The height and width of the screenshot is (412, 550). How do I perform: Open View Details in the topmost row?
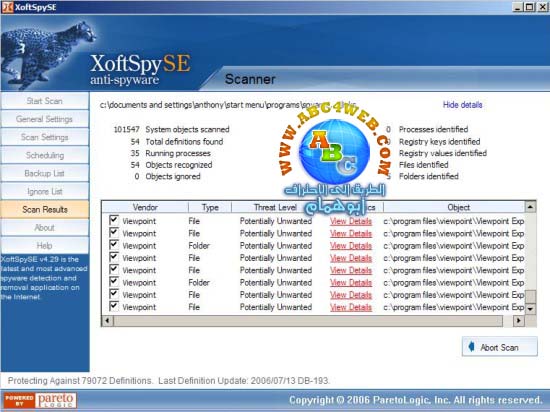pos(351,221)
